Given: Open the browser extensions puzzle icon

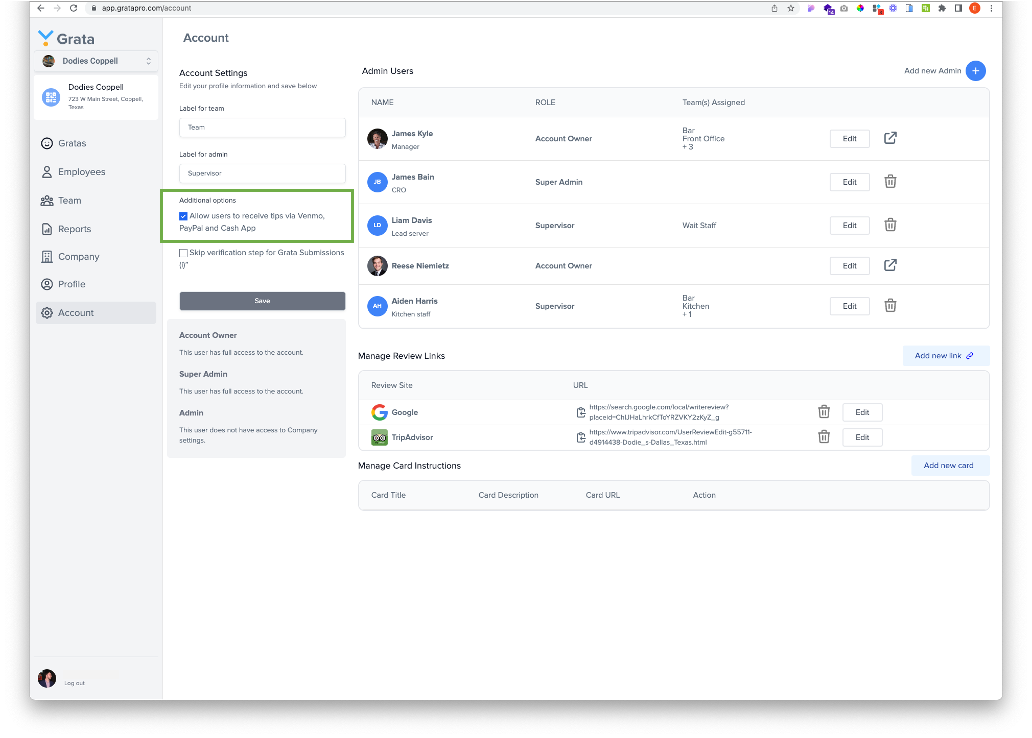Looking at the screenshot, I should coord(942,9).
